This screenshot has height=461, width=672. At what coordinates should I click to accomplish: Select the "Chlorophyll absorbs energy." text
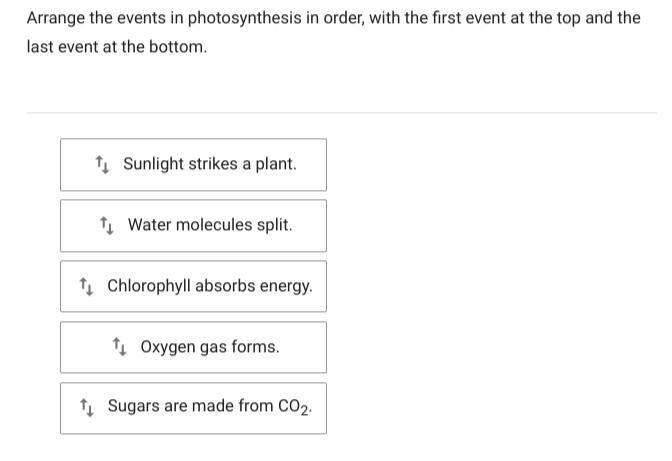[x=210, y=286]
